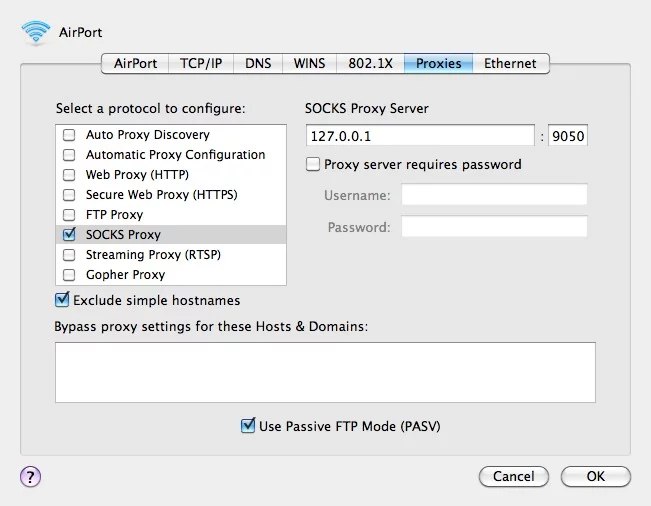The width and height of the screenshot is (651, 506).
Task: Click the port field showing 9050
Action: tap(568, 136)
